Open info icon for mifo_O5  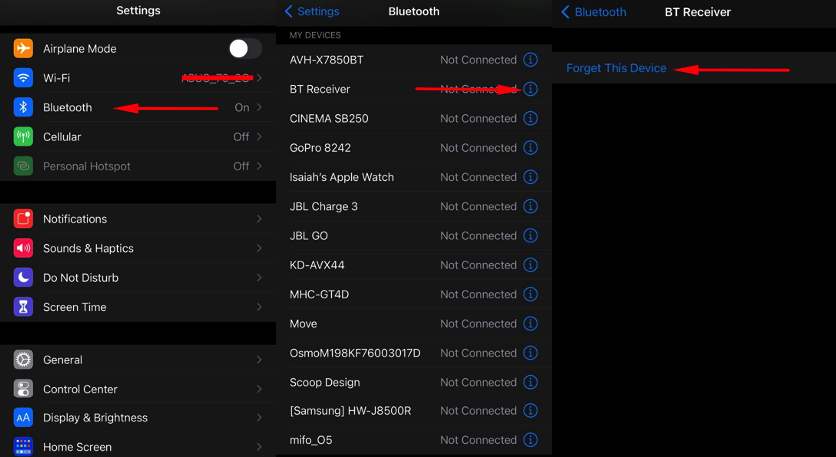(530, 440)
